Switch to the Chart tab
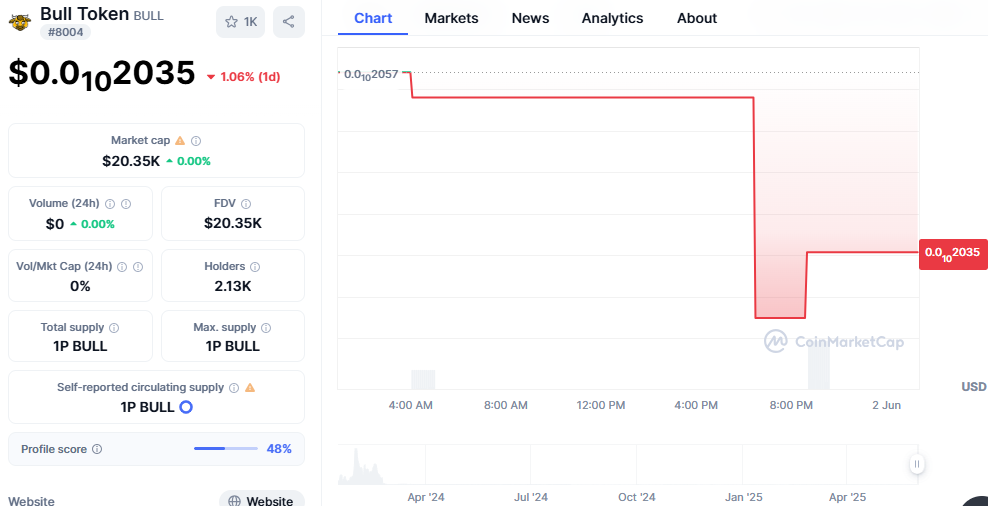The image size is (988, 506). click(373, 18)
